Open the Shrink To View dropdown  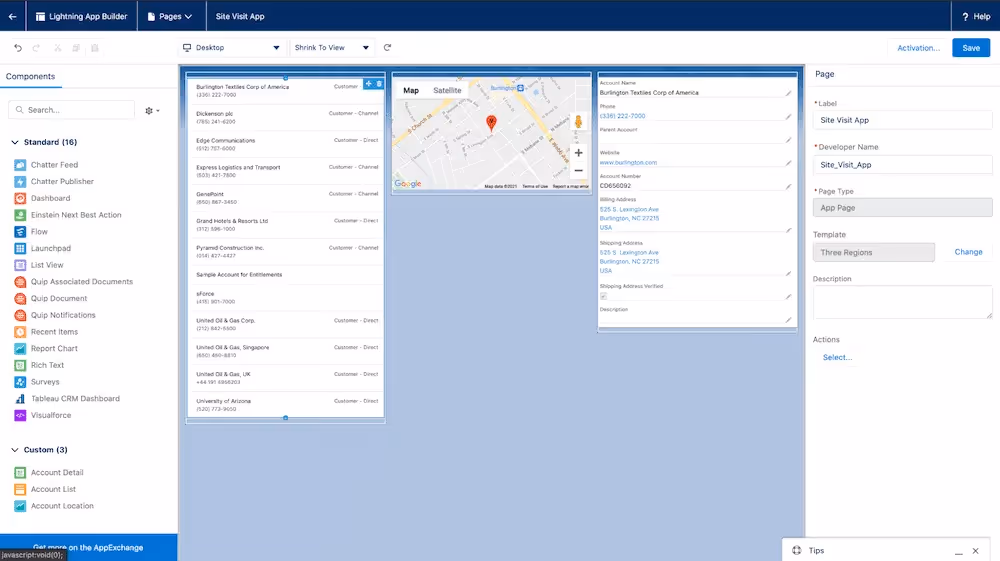332,48
